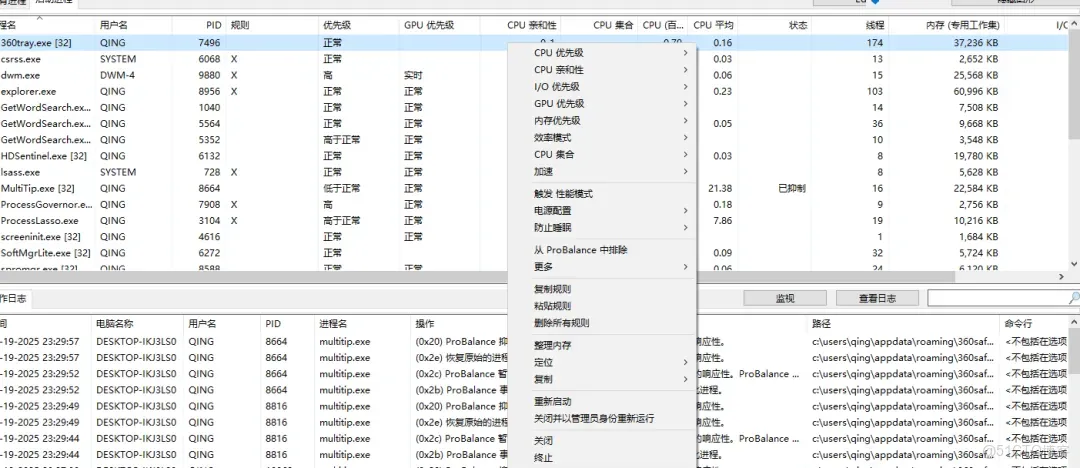
Task: Click the down arrow of the process list vertical scrollbar
Action: (x=1074, y=264)
